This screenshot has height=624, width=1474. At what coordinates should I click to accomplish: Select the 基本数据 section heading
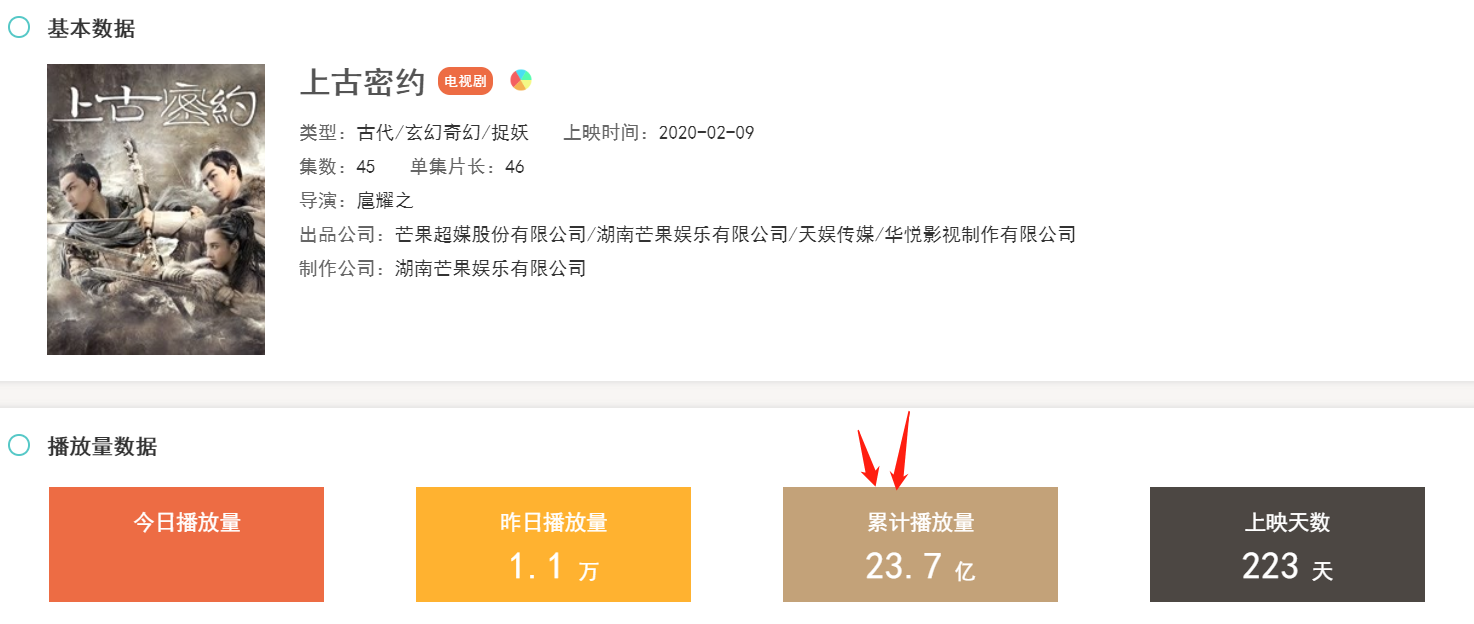coord(91,28)
